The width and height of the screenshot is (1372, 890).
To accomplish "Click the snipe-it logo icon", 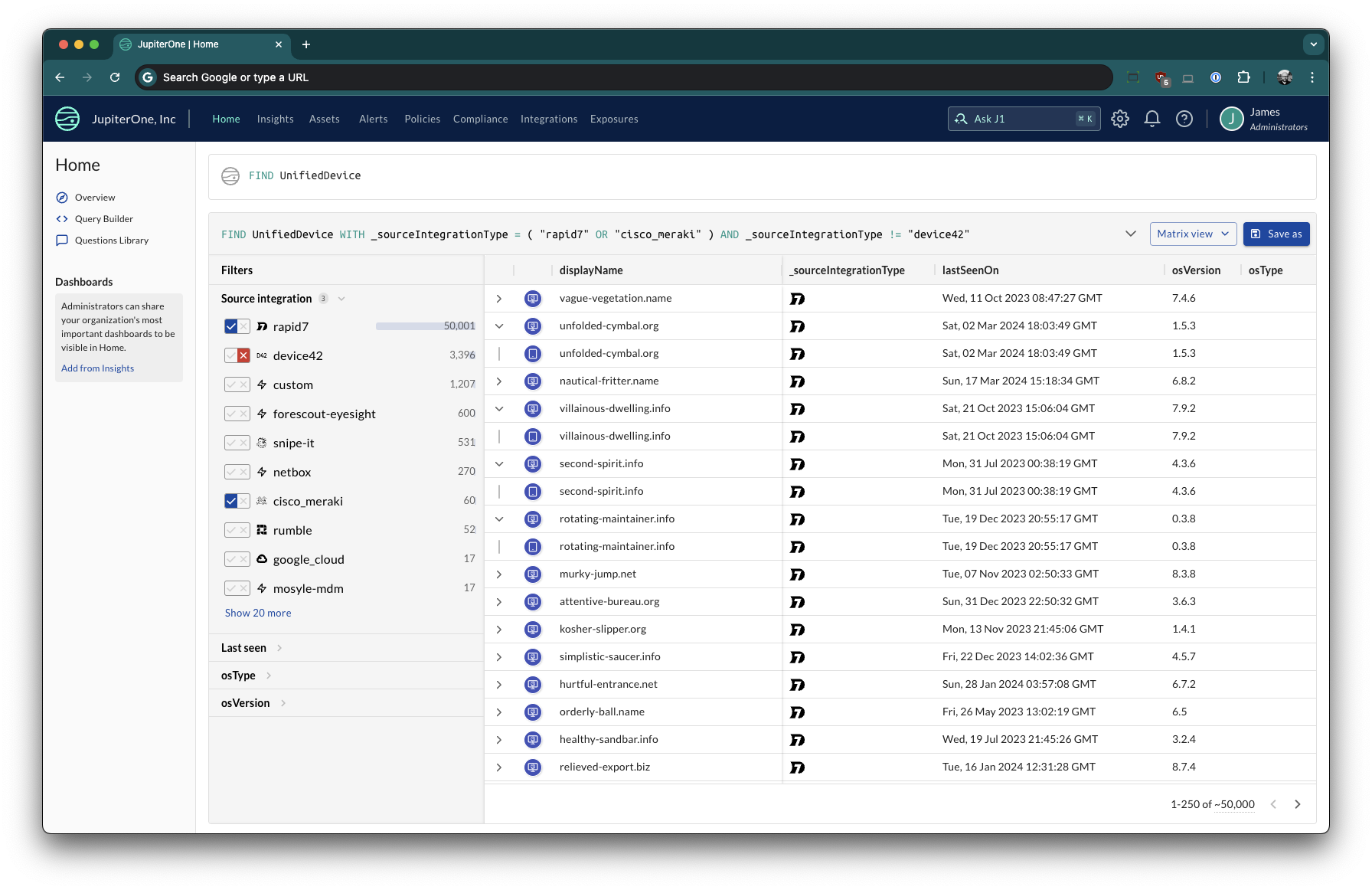I will pos(262,443).
